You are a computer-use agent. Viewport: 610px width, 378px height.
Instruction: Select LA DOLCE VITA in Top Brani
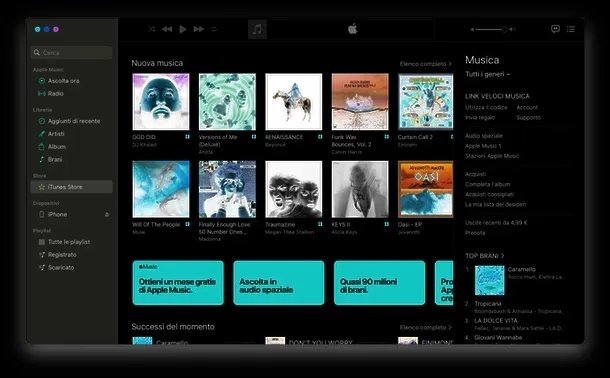[496, 321]
